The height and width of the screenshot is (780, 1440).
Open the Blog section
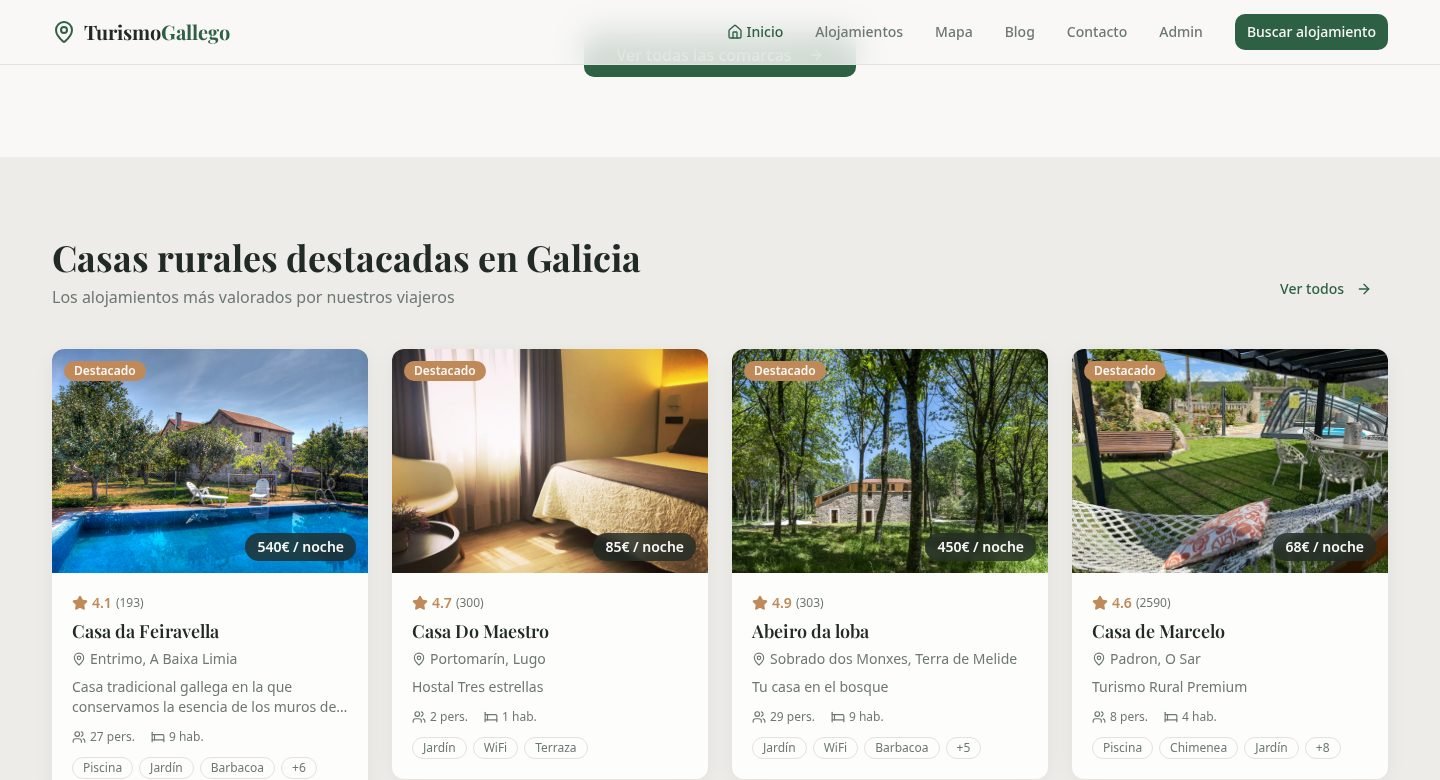pos(1020,32)
